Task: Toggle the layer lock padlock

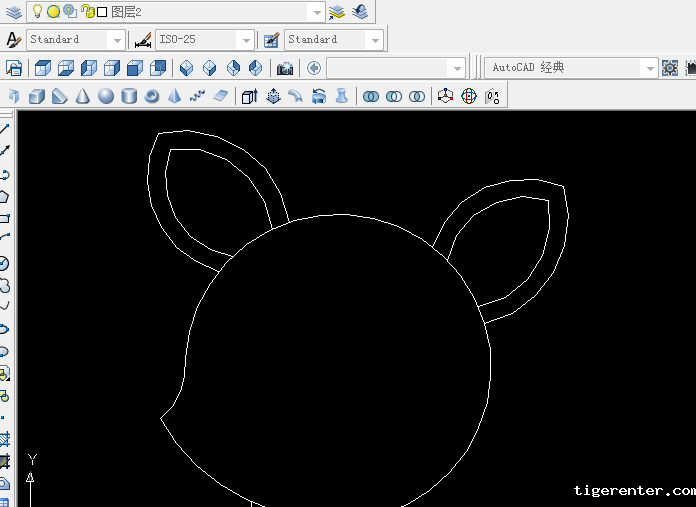Action: click(x=87, y=12)
